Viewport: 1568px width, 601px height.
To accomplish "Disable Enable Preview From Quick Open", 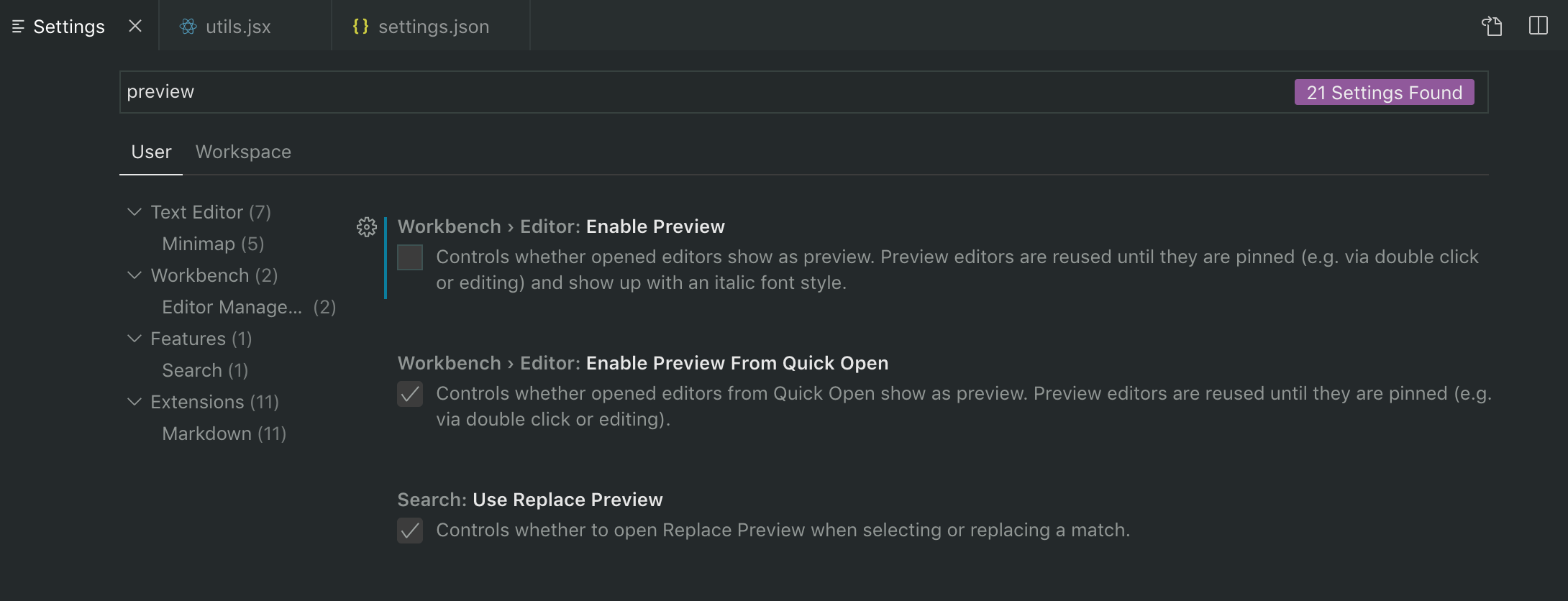I will point(409,394).
